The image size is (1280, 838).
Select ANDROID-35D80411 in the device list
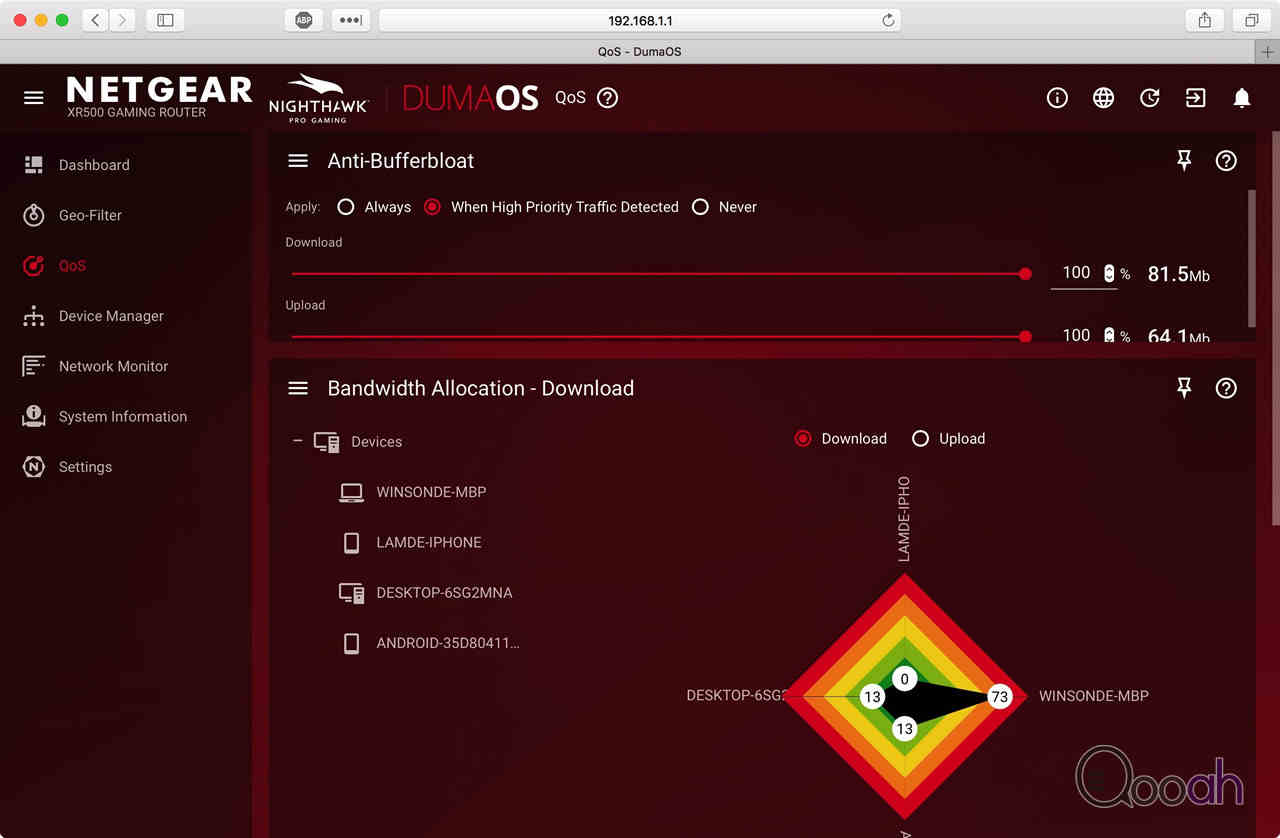point(448,643)
